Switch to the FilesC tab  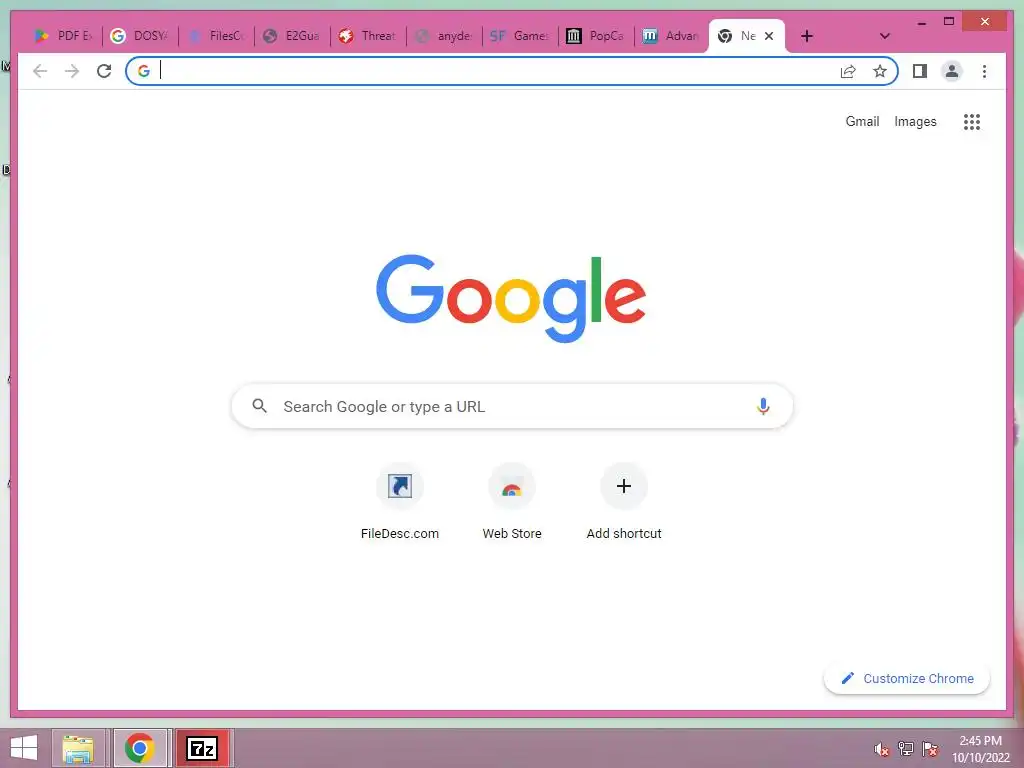click(216, 36)
